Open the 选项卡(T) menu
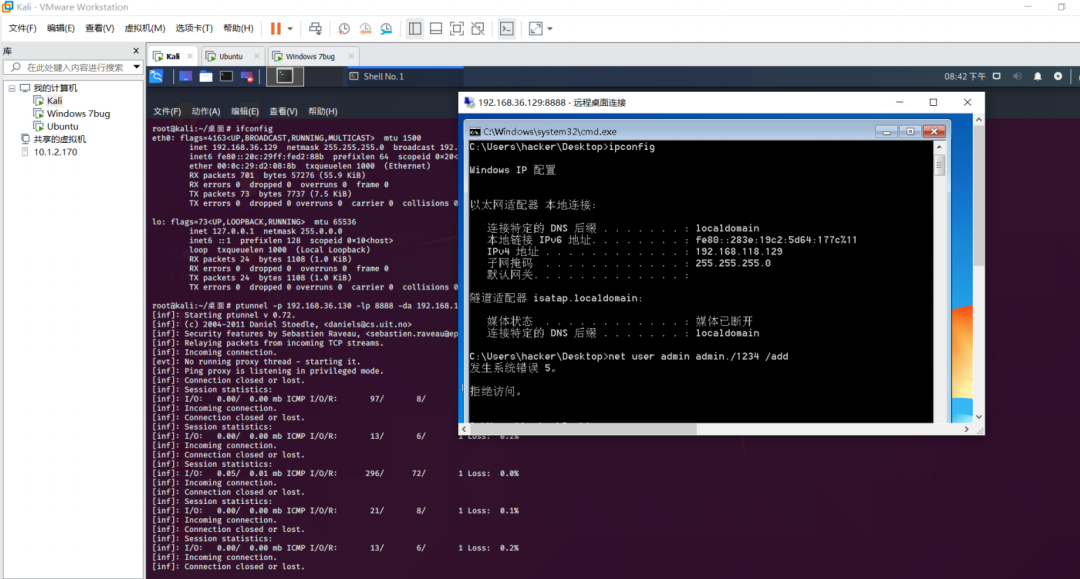 194,28
